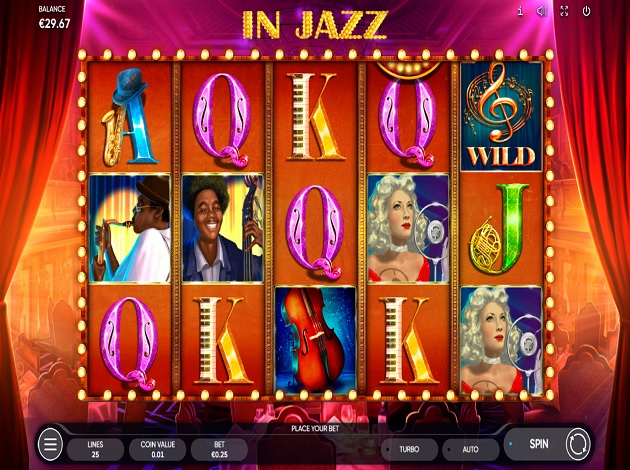630x470 pixels.
Task: Toggle Auto spin mode
Action: 470,450
